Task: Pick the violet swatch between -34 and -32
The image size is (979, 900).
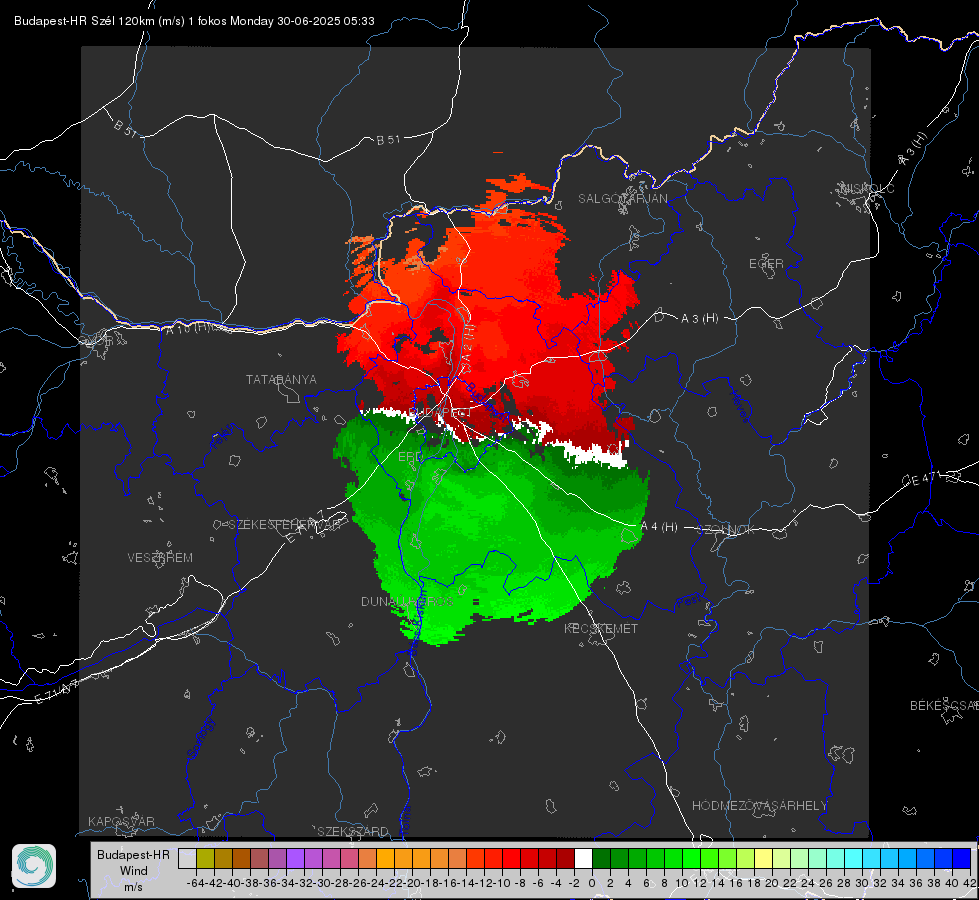Action: pos(295,858)
